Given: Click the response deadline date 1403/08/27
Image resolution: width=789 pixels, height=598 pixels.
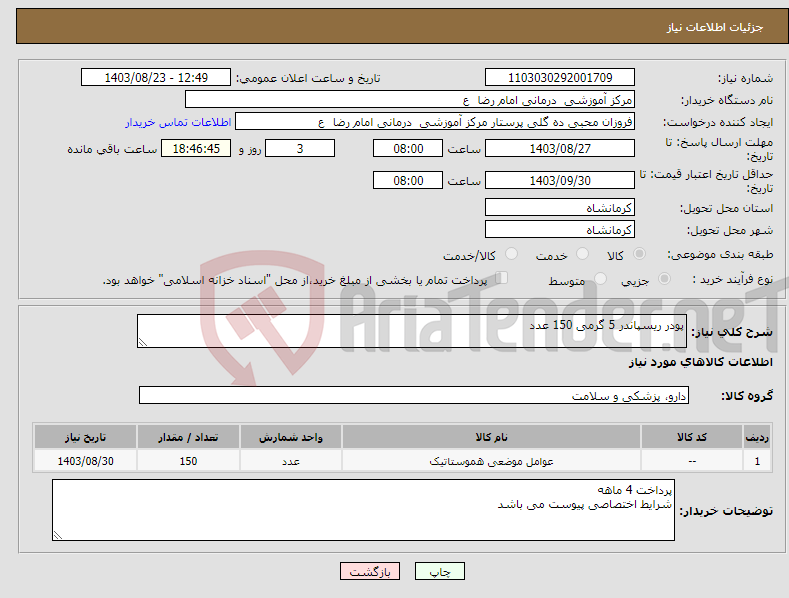Looking at the screenshot, I should 560,148.
